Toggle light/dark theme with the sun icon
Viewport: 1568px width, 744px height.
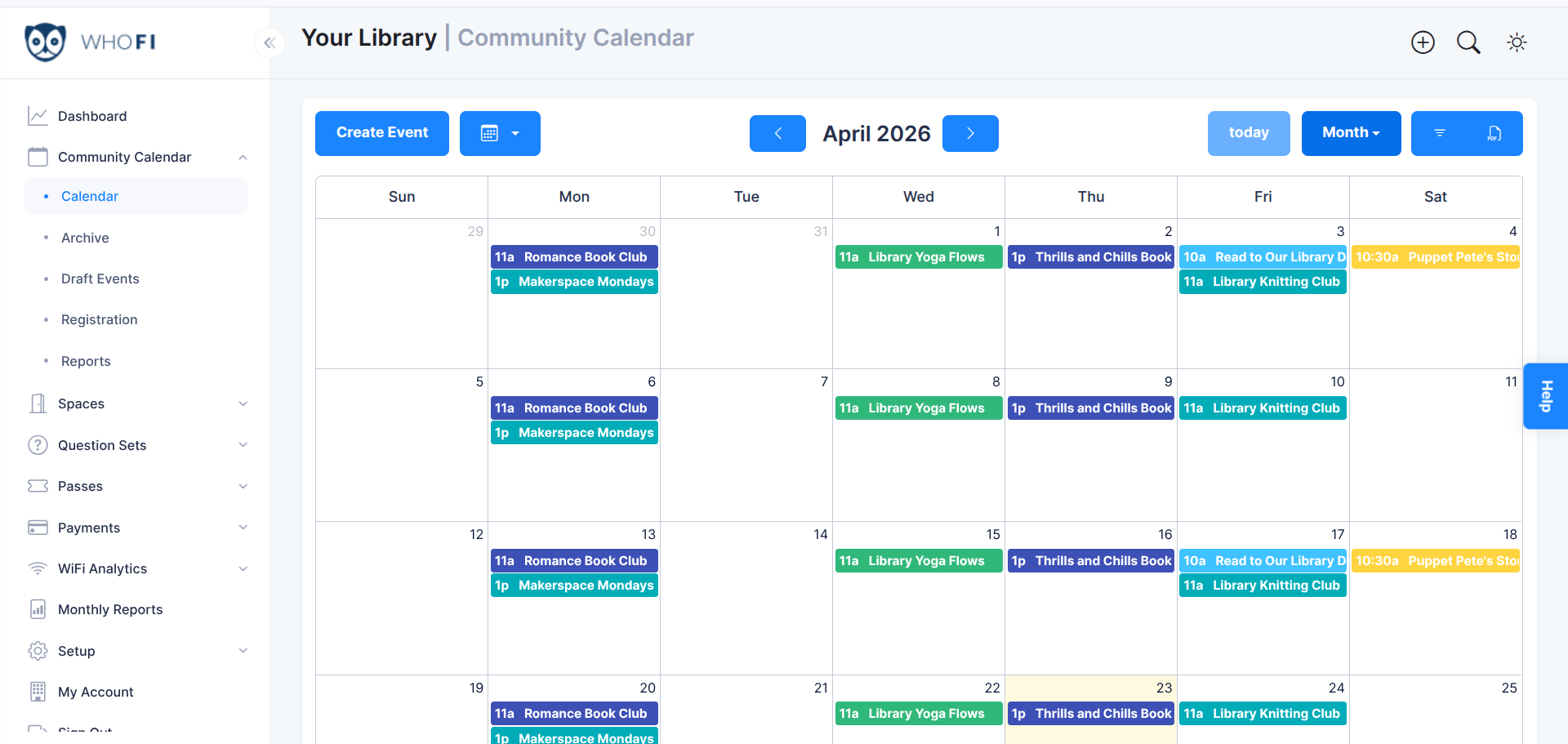tap(1517, 42)
